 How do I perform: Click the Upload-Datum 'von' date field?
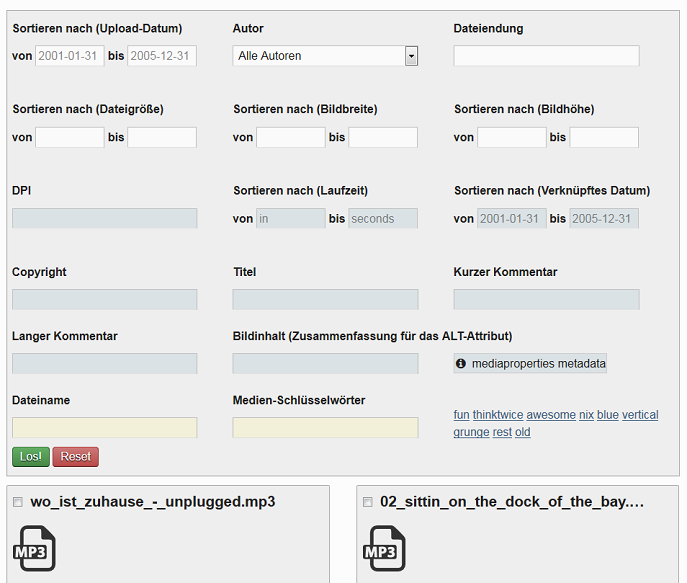click(70, 56)
